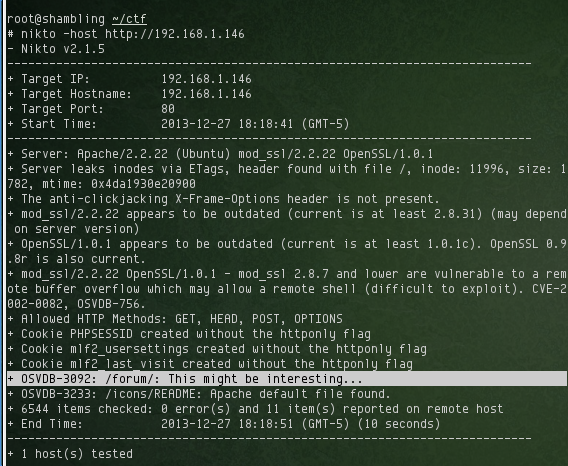Click the Nikto v2.1.5 version line
The width and height of the screenshot is (568, 466).
pos(56,49)
